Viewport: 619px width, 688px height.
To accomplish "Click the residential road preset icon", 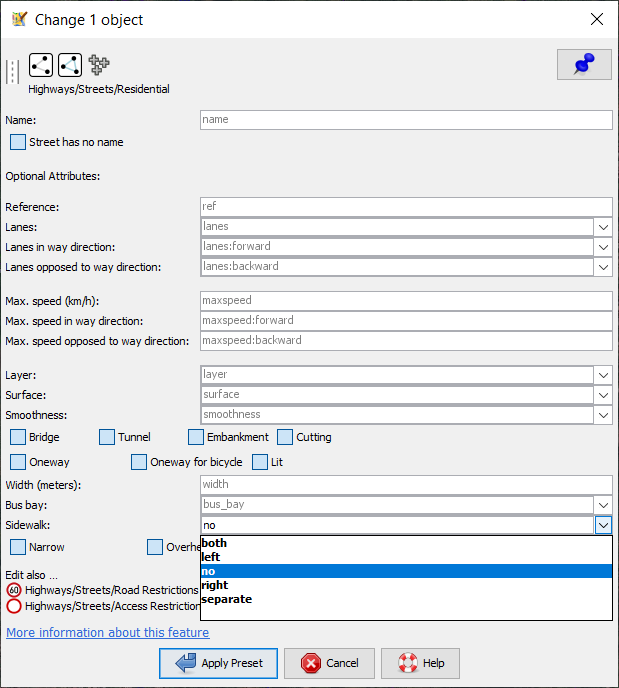I will [x=13, y=72].
